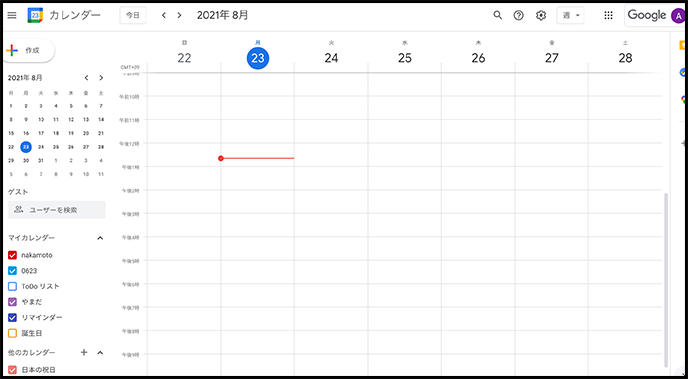Screen dimensions: 688x379
Task: Enable the 誕生日 calendar checkbox
Action: 13,333
